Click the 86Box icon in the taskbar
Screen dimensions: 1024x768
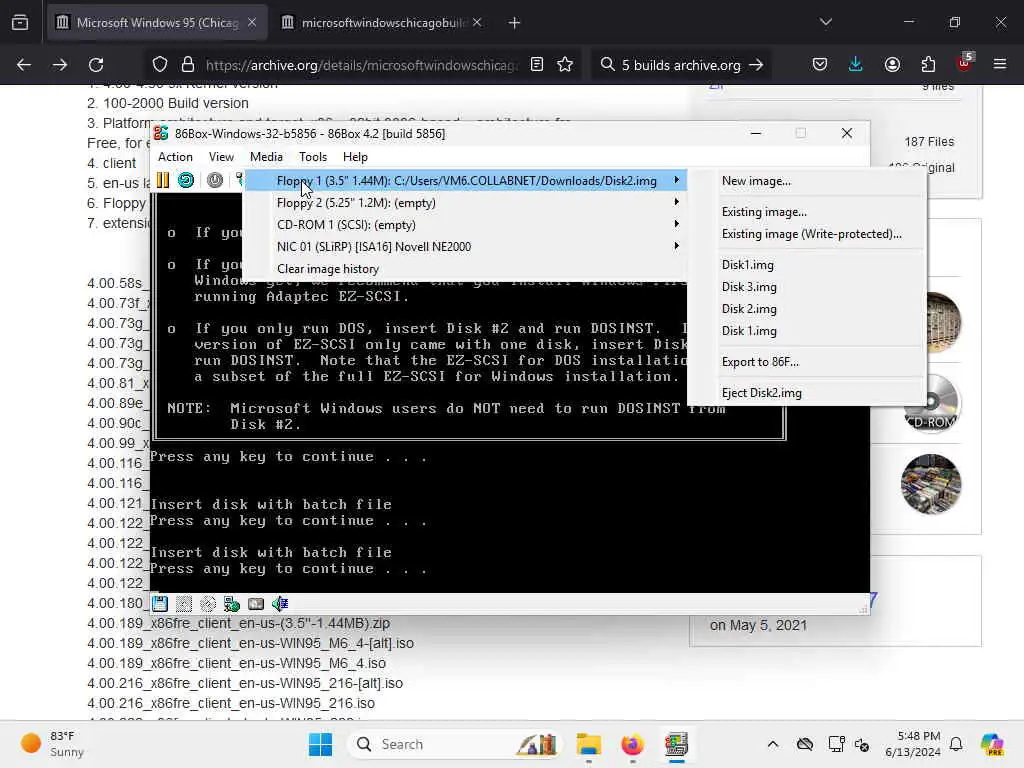[676, 744]
